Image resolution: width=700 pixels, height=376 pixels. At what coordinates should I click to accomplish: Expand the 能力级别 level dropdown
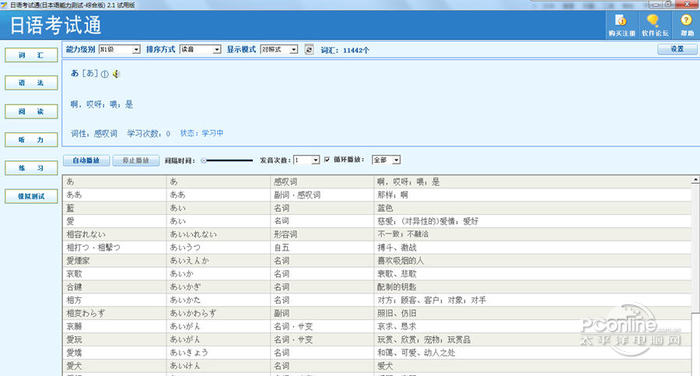(x=119, y=50)
